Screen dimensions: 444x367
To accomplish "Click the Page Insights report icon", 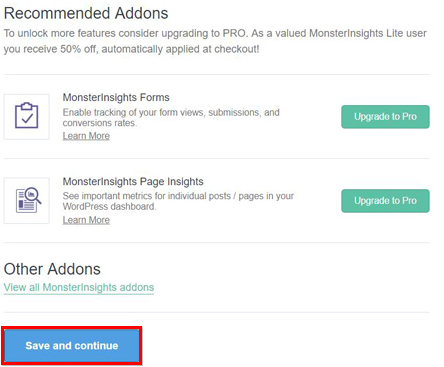I will click(x=28, y=200).
